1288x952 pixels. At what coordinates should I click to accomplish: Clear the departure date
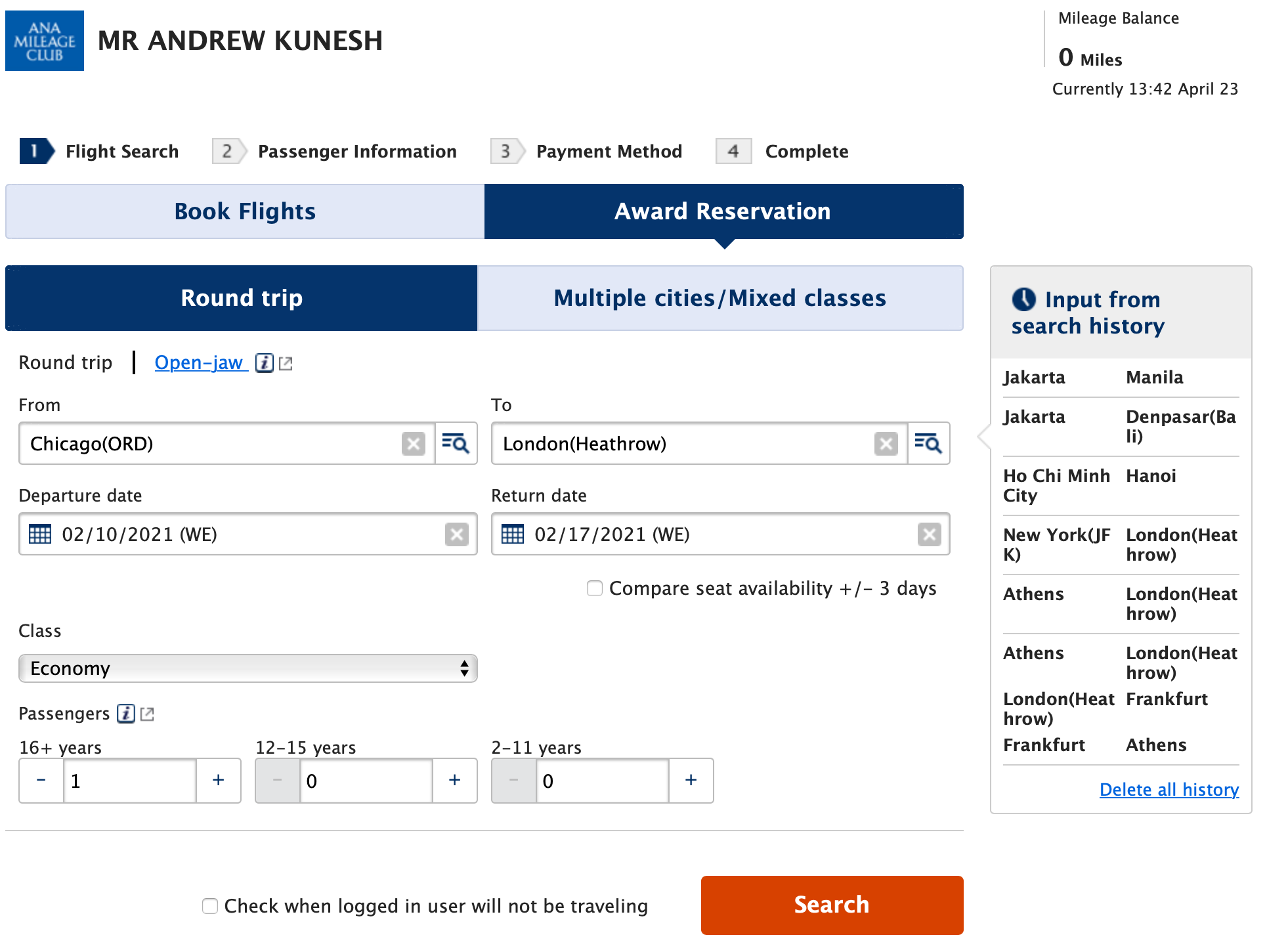click(x=457, y=534)
